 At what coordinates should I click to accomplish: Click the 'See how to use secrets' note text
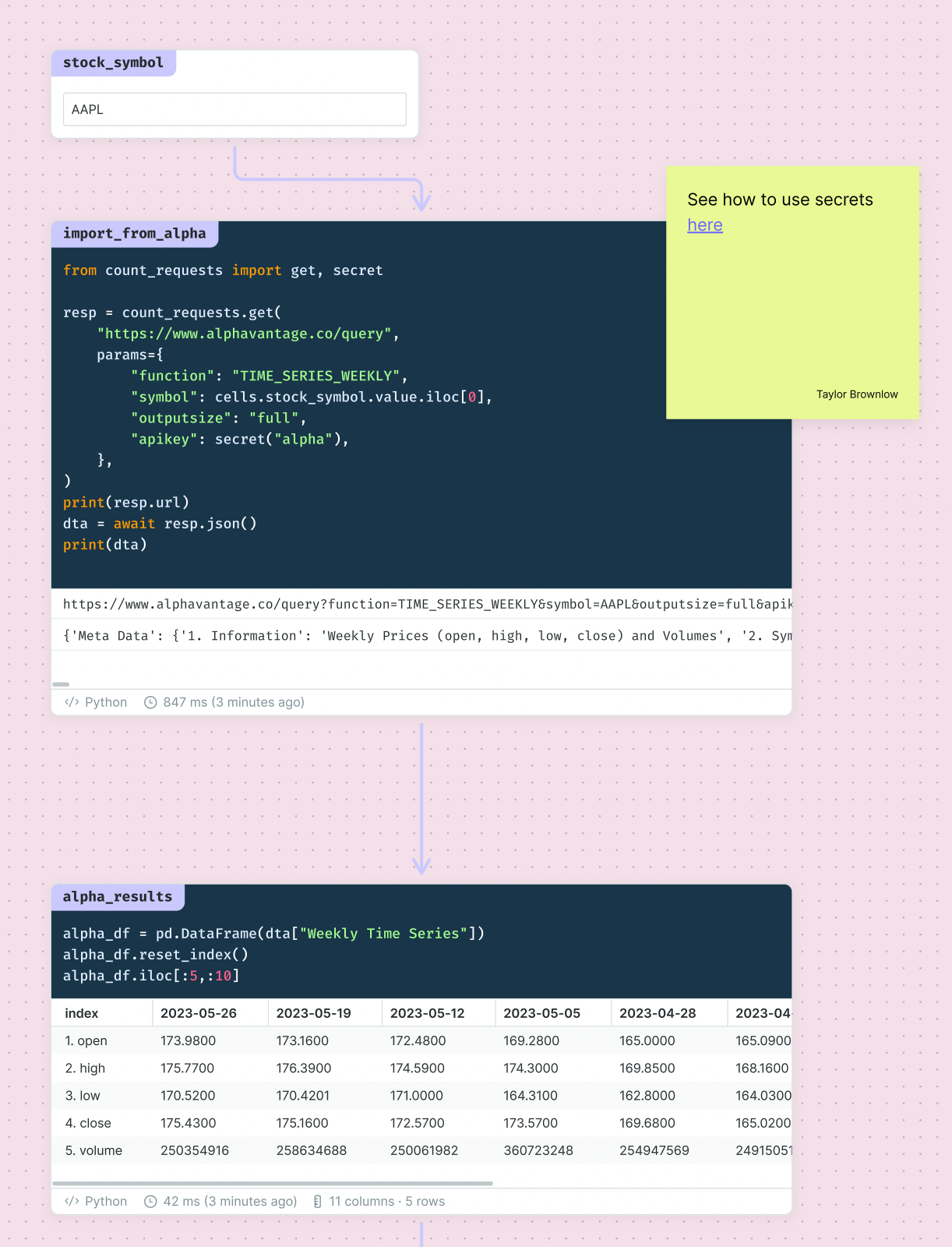coord(781,200)
